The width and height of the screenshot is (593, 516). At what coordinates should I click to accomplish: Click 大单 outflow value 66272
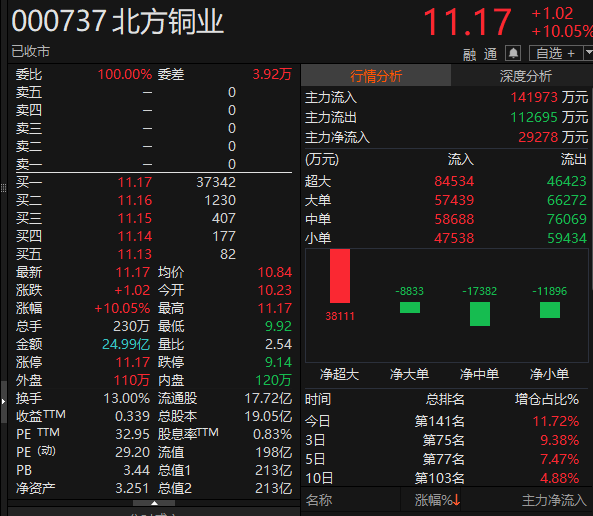(567, 200)
